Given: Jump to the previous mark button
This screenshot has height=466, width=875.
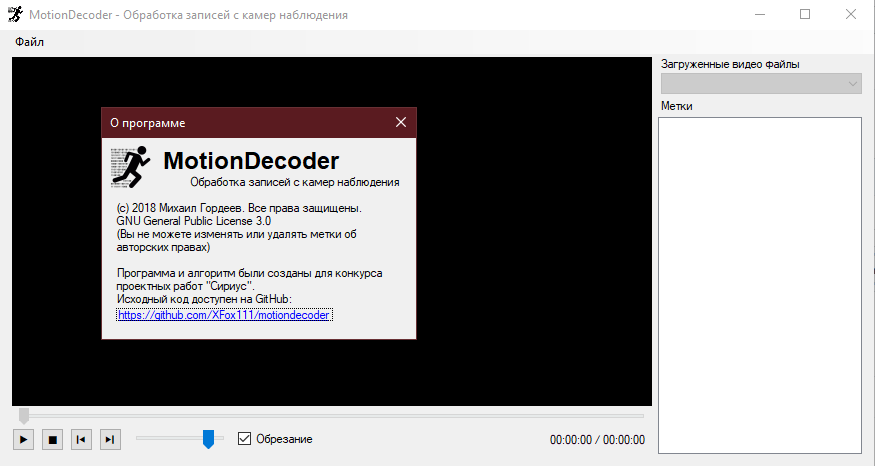Looking at the screenshot, I should (x=82, y=439).
